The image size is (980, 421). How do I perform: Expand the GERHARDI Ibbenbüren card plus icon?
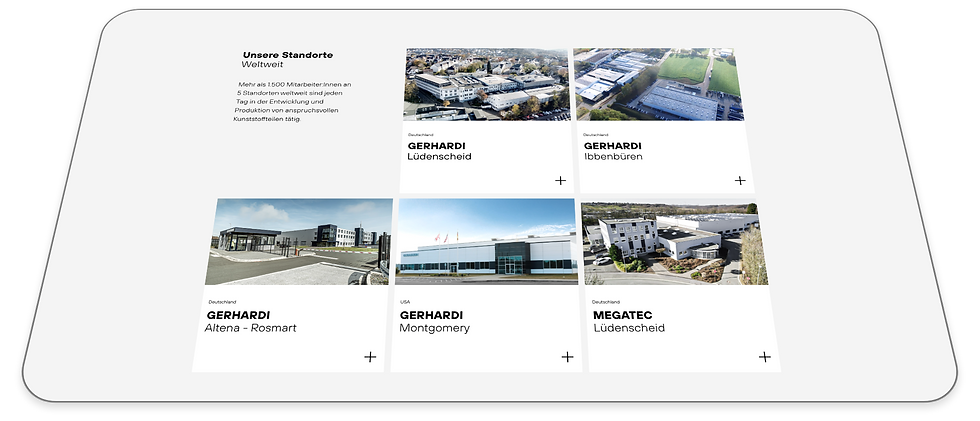(740, 181)
